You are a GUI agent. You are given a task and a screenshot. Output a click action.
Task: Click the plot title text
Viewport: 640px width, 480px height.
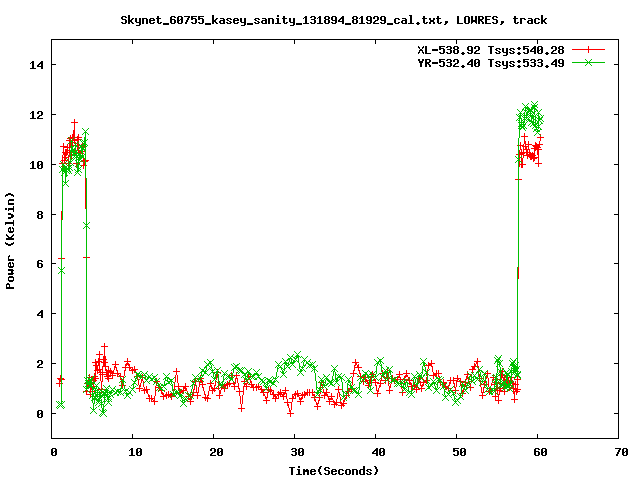(x=333, y=20)
